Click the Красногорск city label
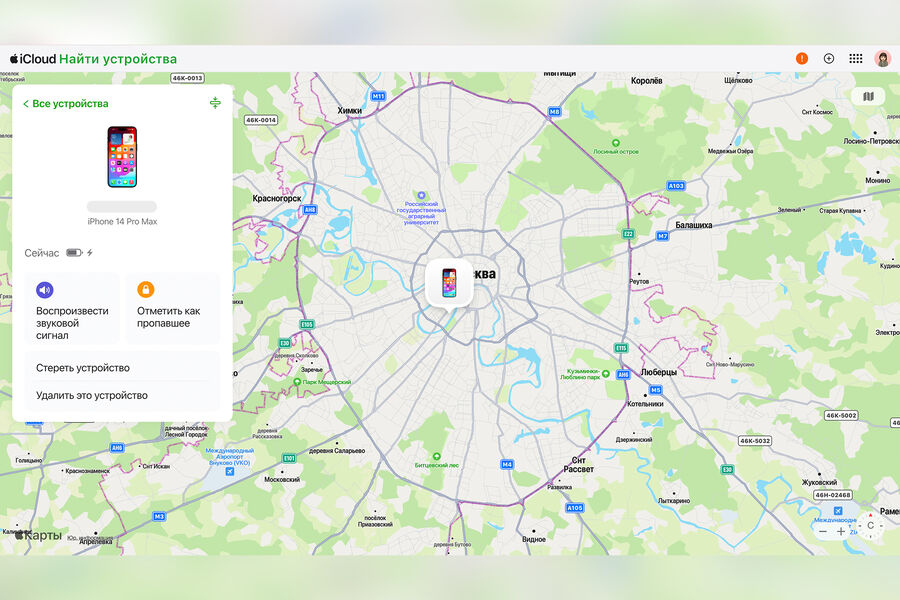This screenshot has height=600, width=900. pos(277,198)
